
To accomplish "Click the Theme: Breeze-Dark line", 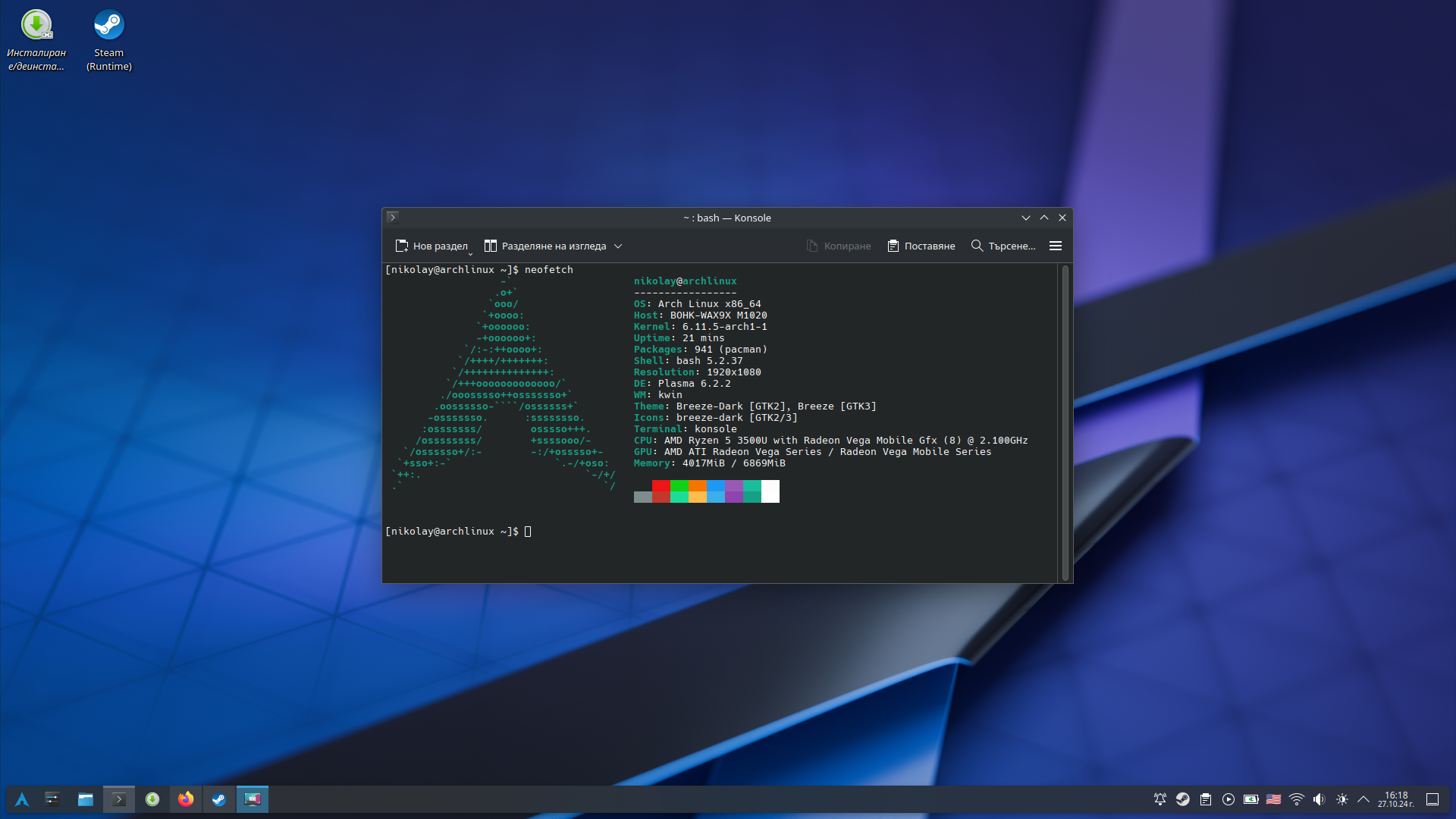I will click(755, 406).
